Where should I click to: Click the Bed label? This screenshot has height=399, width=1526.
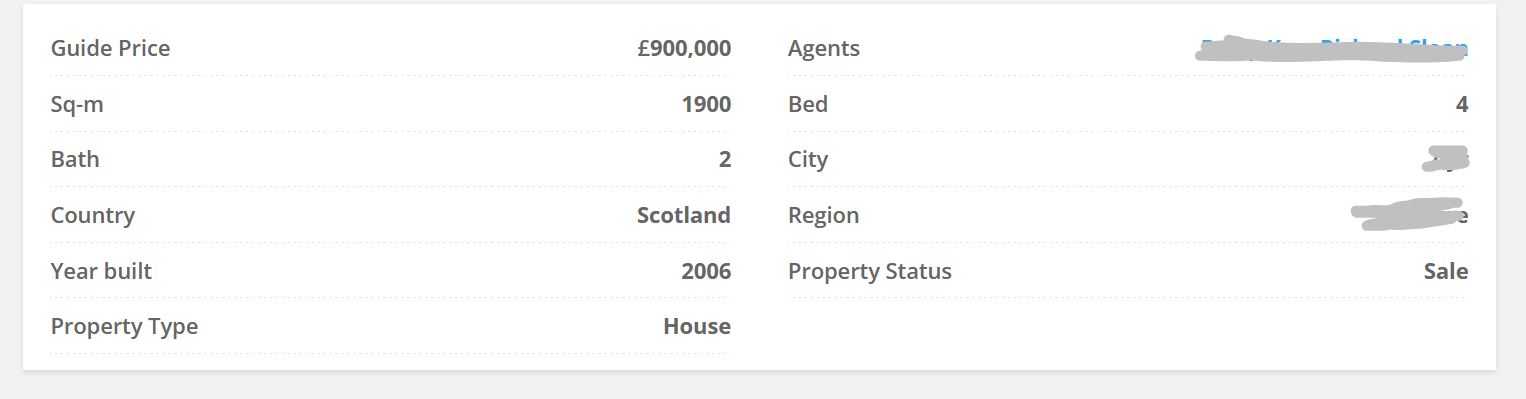pyautogui.click(x=808, y=104)
